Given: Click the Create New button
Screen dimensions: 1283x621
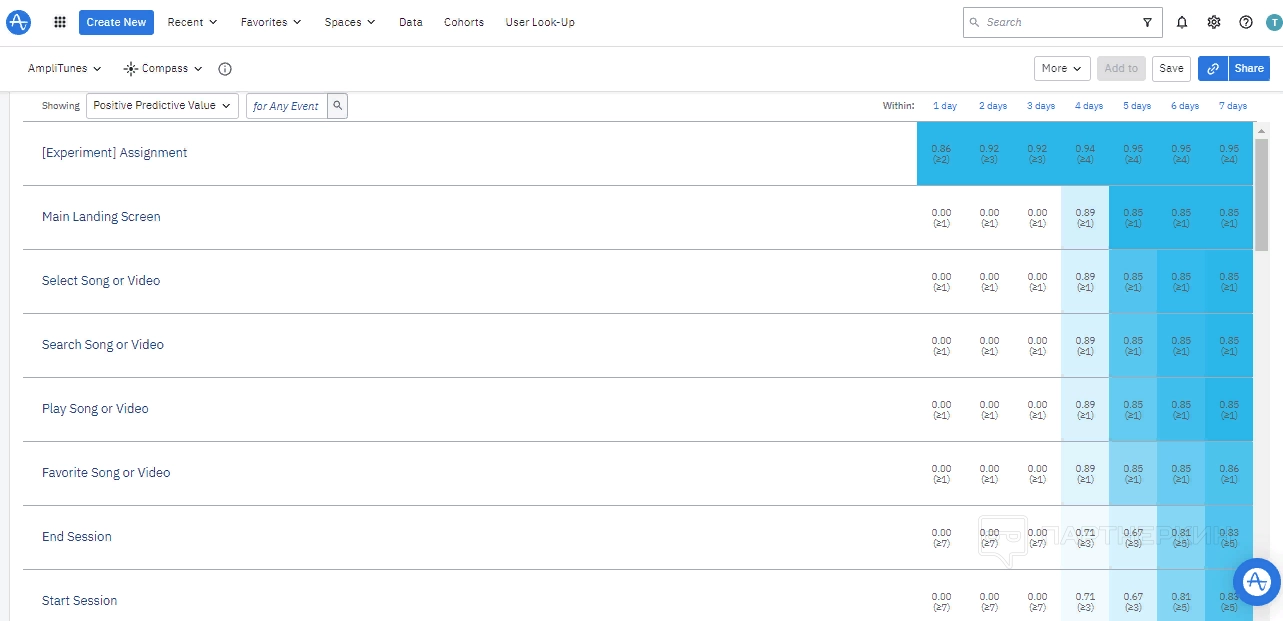Looking at the screenshot, I should point(116,22).
